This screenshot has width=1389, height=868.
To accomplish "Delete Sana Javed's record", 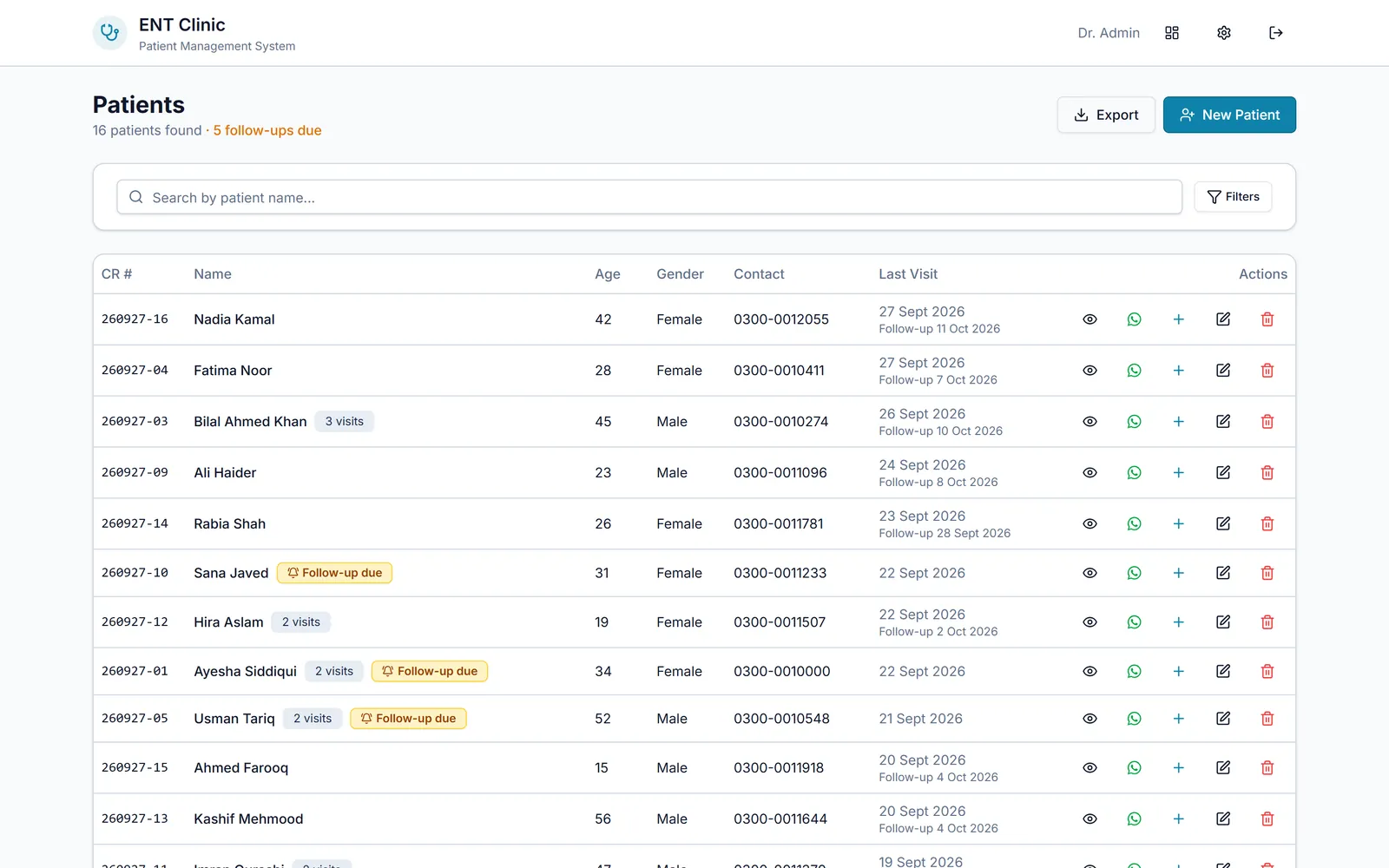I will point(1267,573).
